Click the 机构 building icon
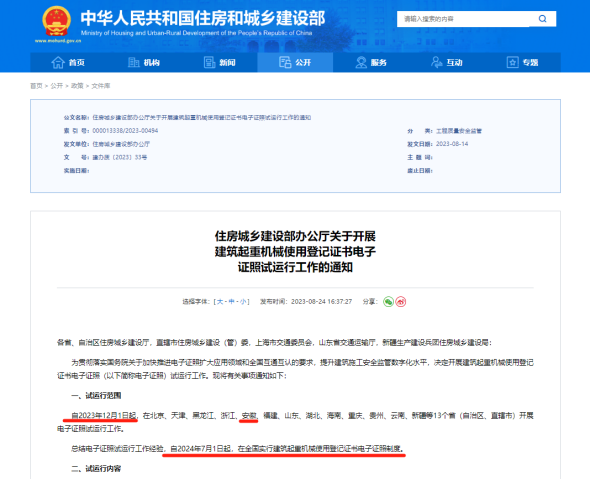Screen dimensions: 591x479 coord(133,62)
